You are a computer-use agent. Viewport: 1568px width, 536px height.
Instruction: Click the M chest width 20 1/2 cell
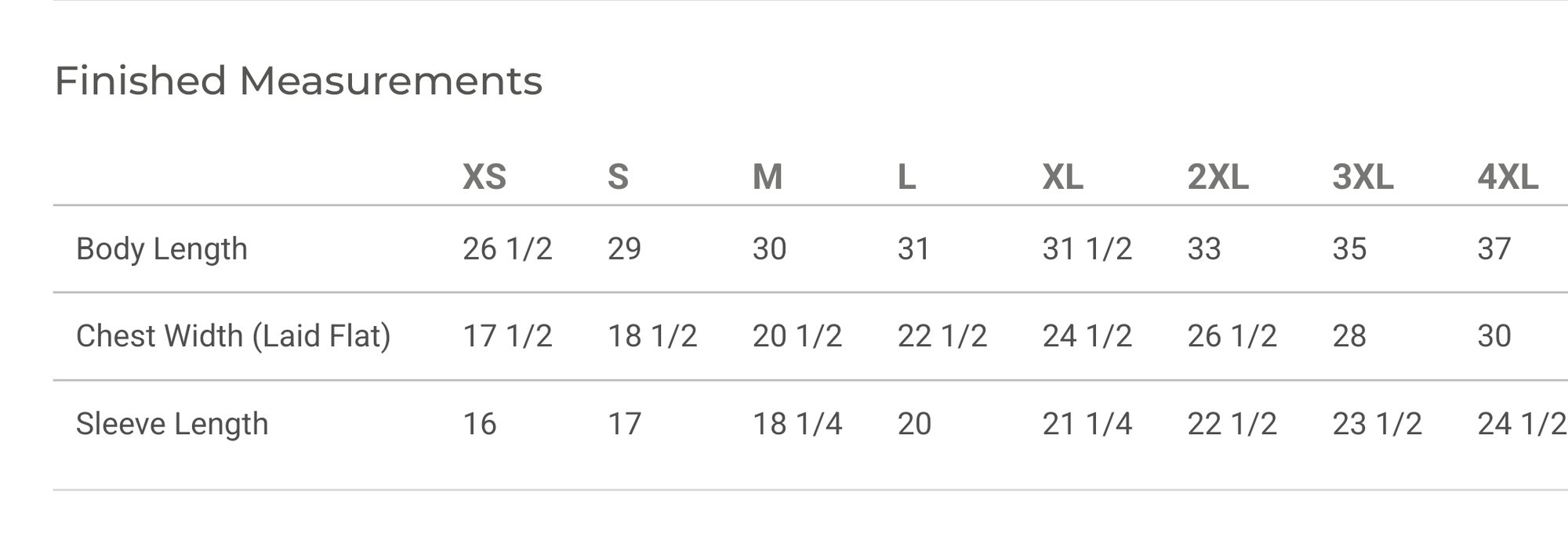pos(797,336)
